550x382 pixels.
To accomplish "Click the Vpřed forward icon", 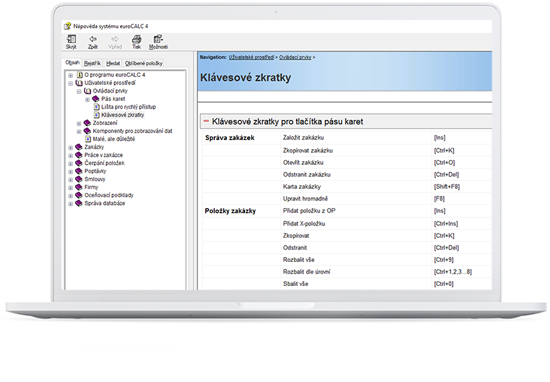I will [x=115, y=39].
